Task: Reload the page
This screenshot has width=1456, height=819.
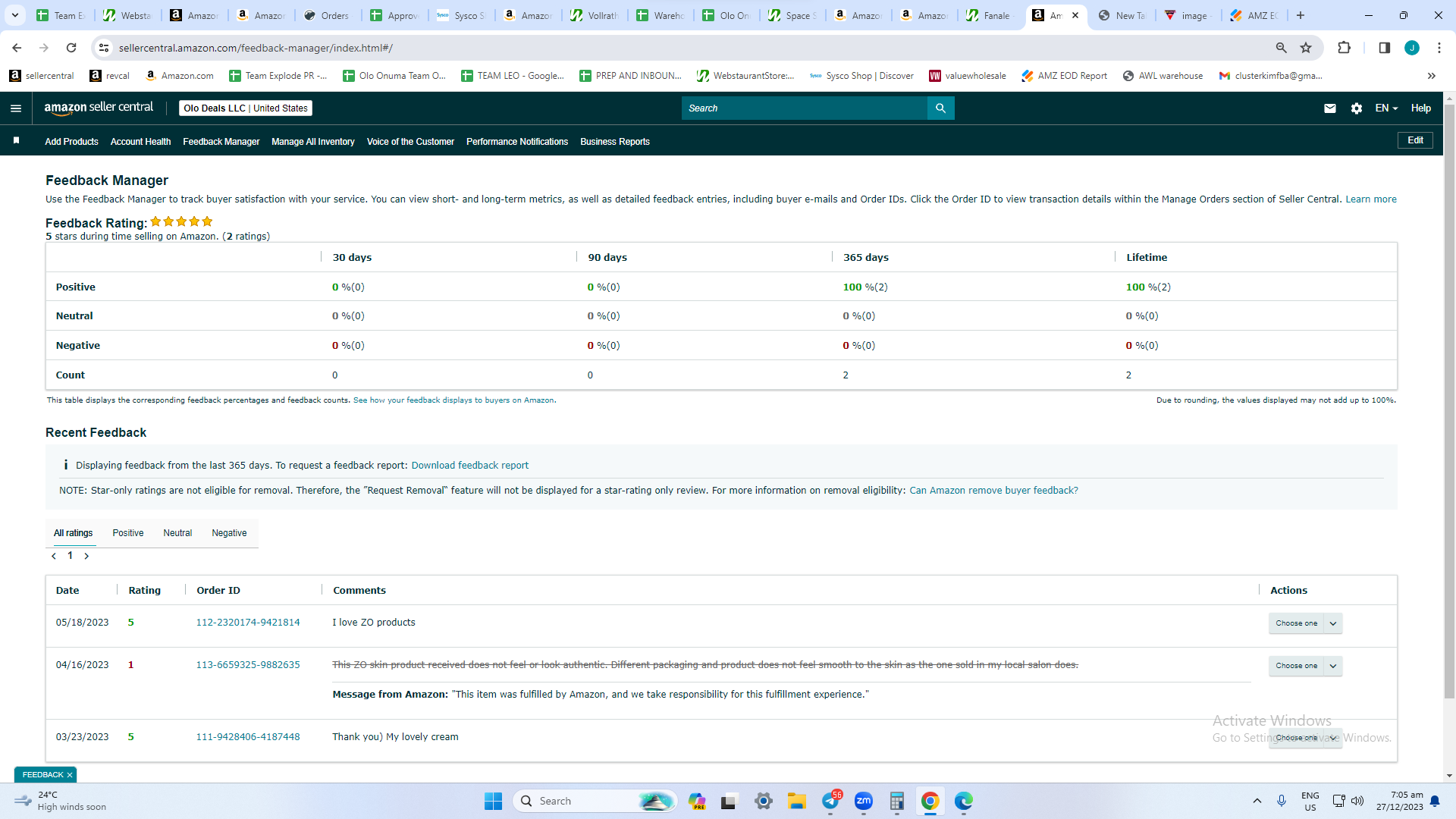Action: pos(71,48)
